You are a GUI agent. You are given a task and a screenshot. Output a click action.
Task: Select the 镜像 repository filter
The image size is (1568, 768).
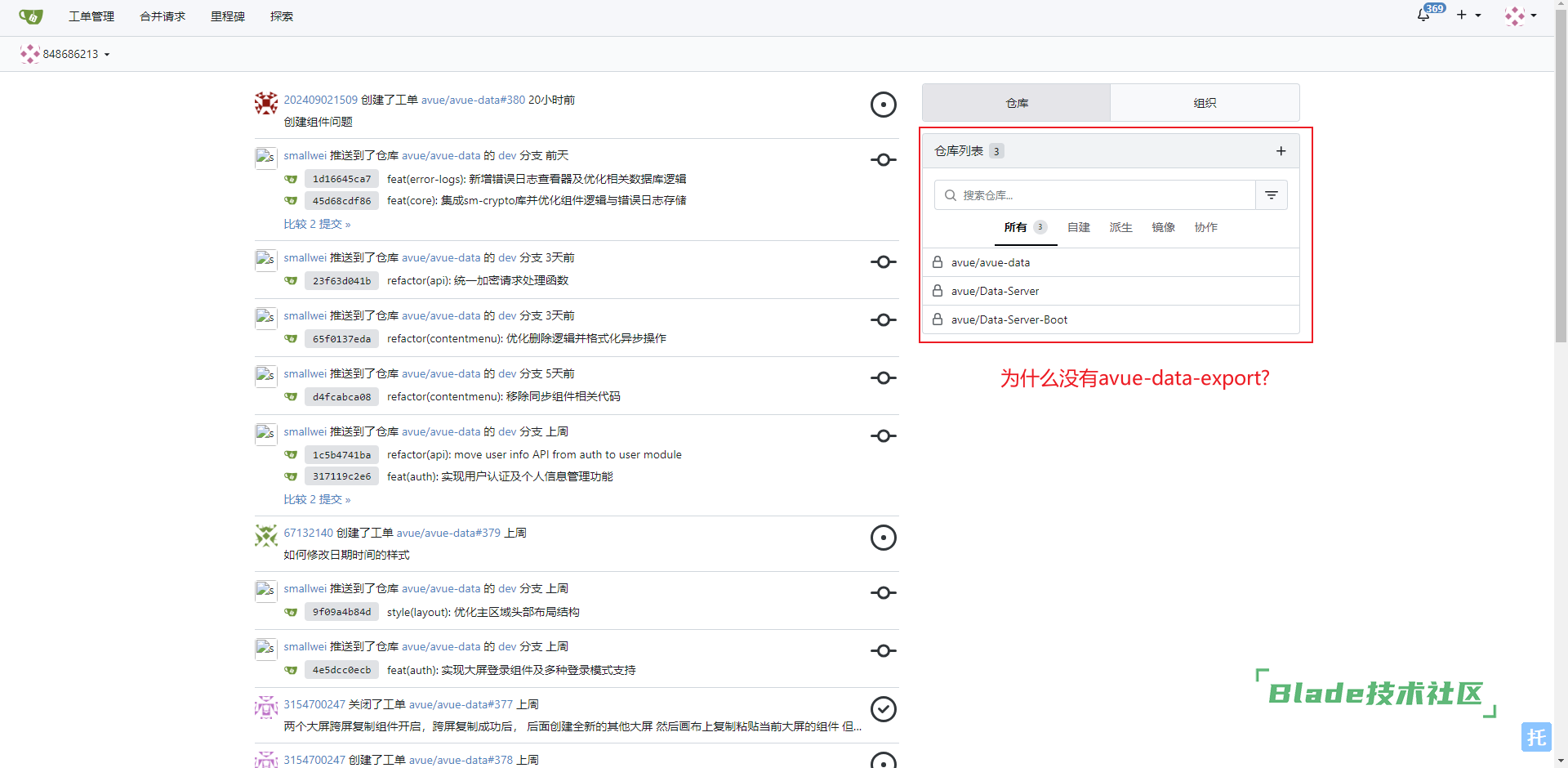click(x=1163, y=227)
